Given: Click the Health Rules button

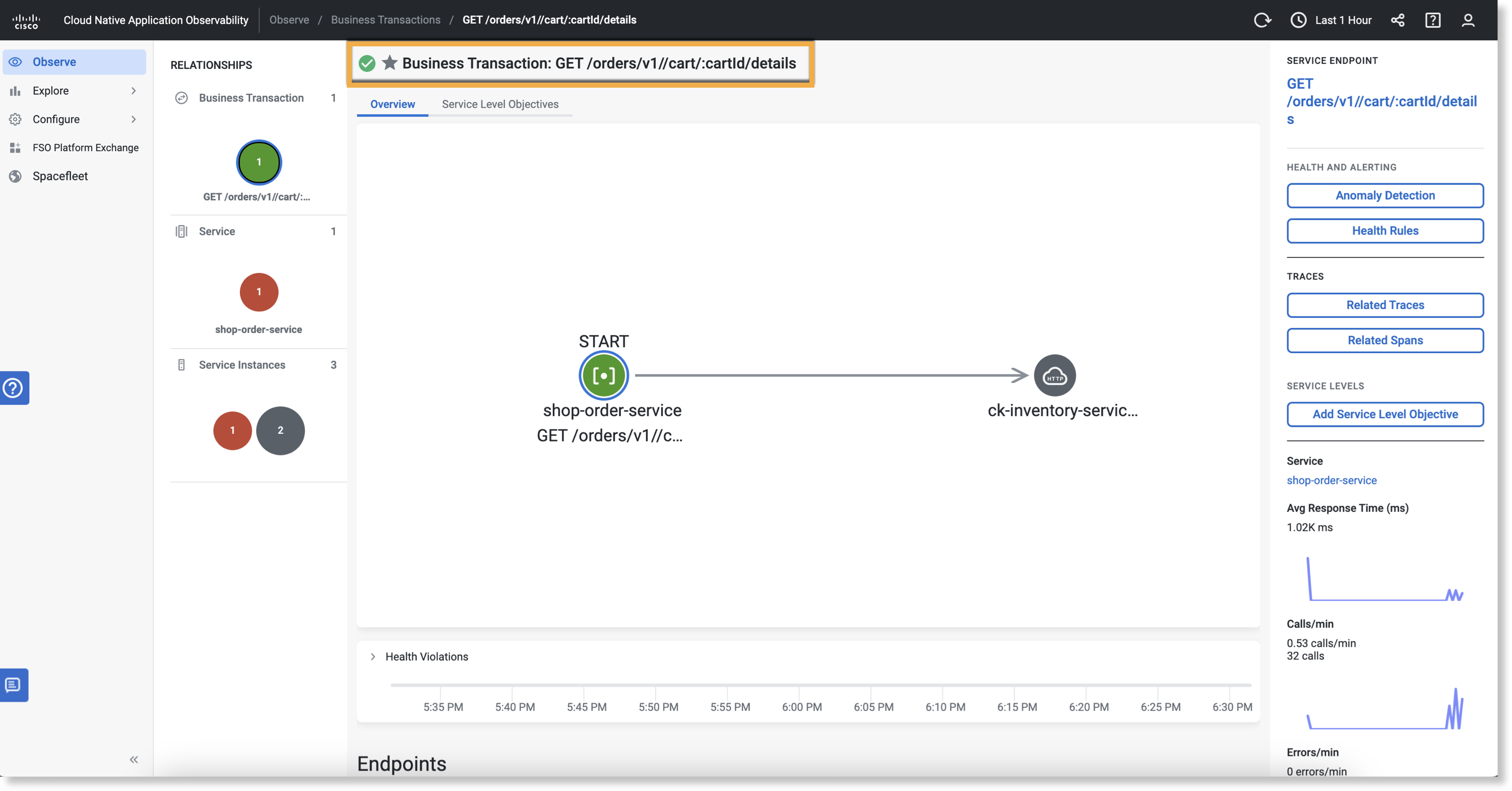Looking at the screenshot, I should [1384, 231].
